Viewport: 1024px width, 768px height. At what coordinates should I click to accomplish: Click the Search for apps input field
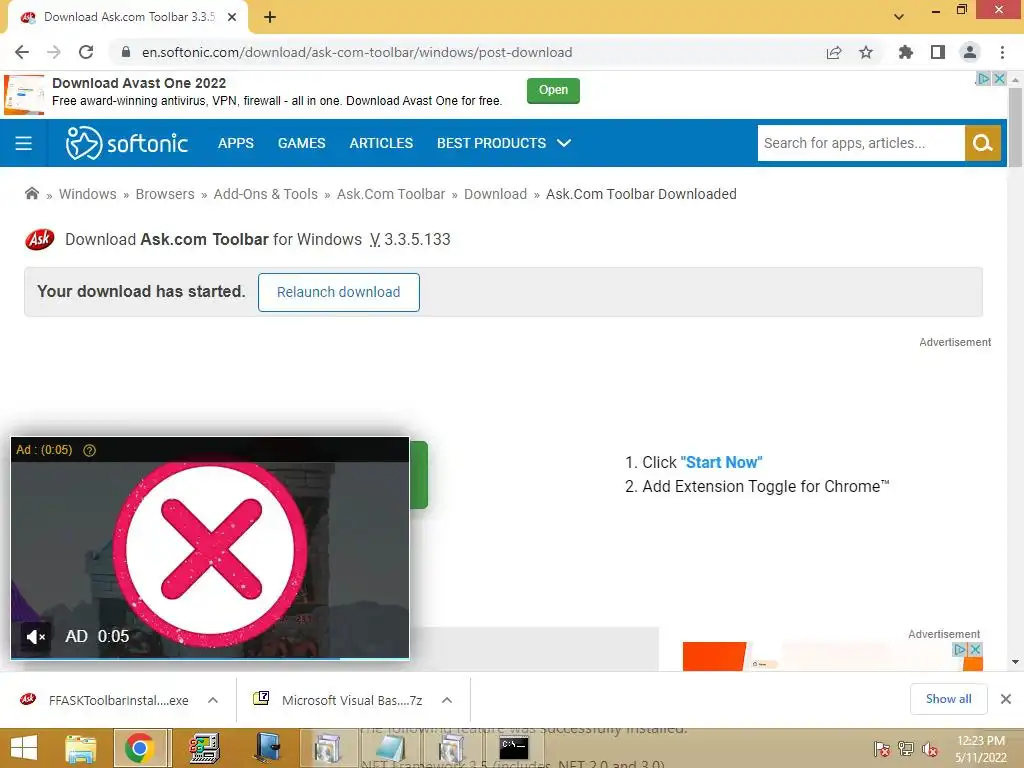point(861,143)
